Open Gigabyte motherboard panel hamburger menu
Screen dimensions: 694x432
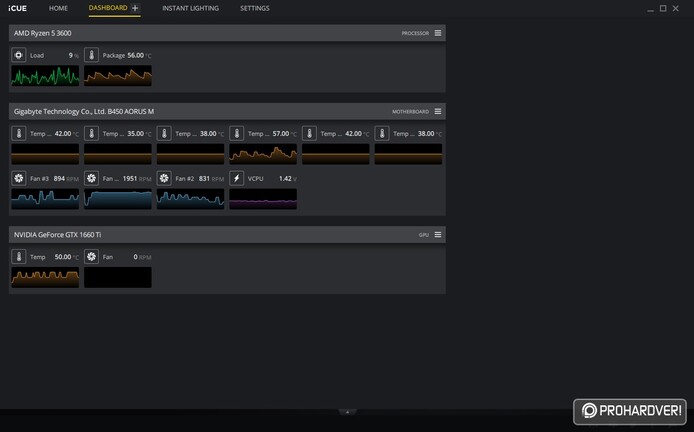(438, 112)
